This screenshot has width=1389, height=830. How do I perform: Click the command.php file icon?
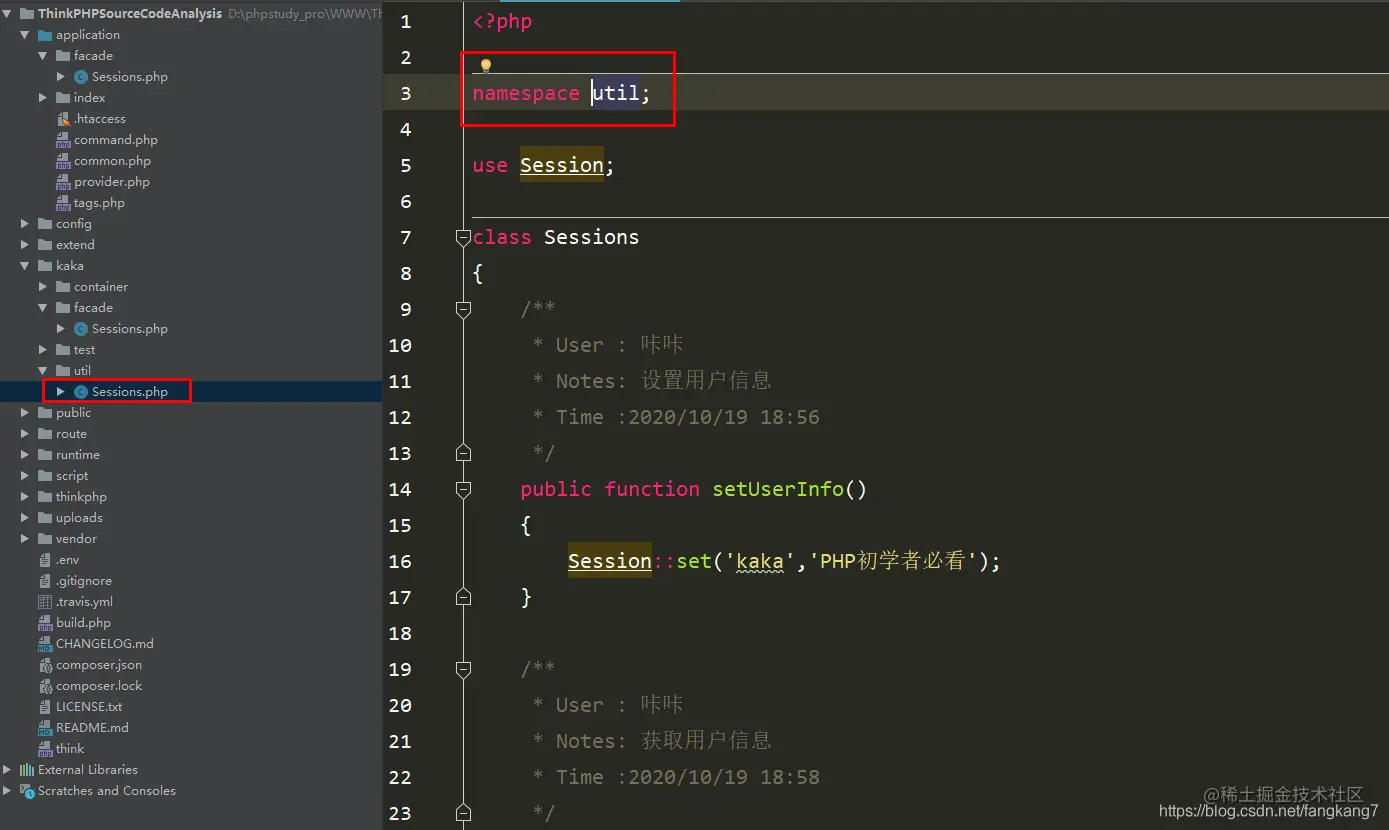click(63, 140)
